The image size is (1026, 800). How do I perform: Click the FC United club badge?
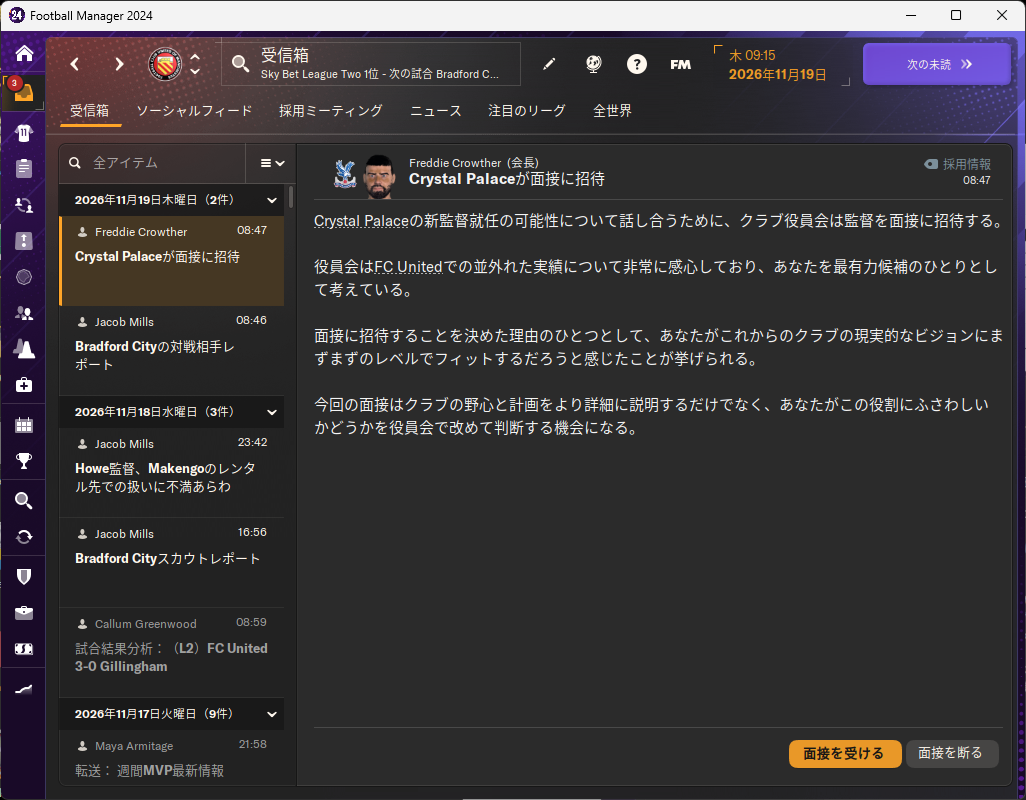pos(165,64)
